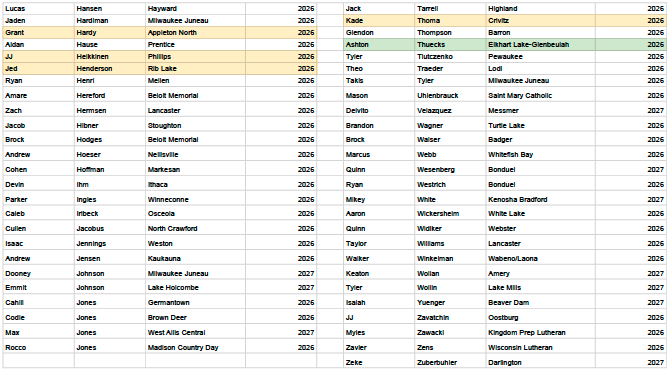Viewport: 670px width, 370px height.
Task: Select first name 'Amare'
Action: [39, 95]
